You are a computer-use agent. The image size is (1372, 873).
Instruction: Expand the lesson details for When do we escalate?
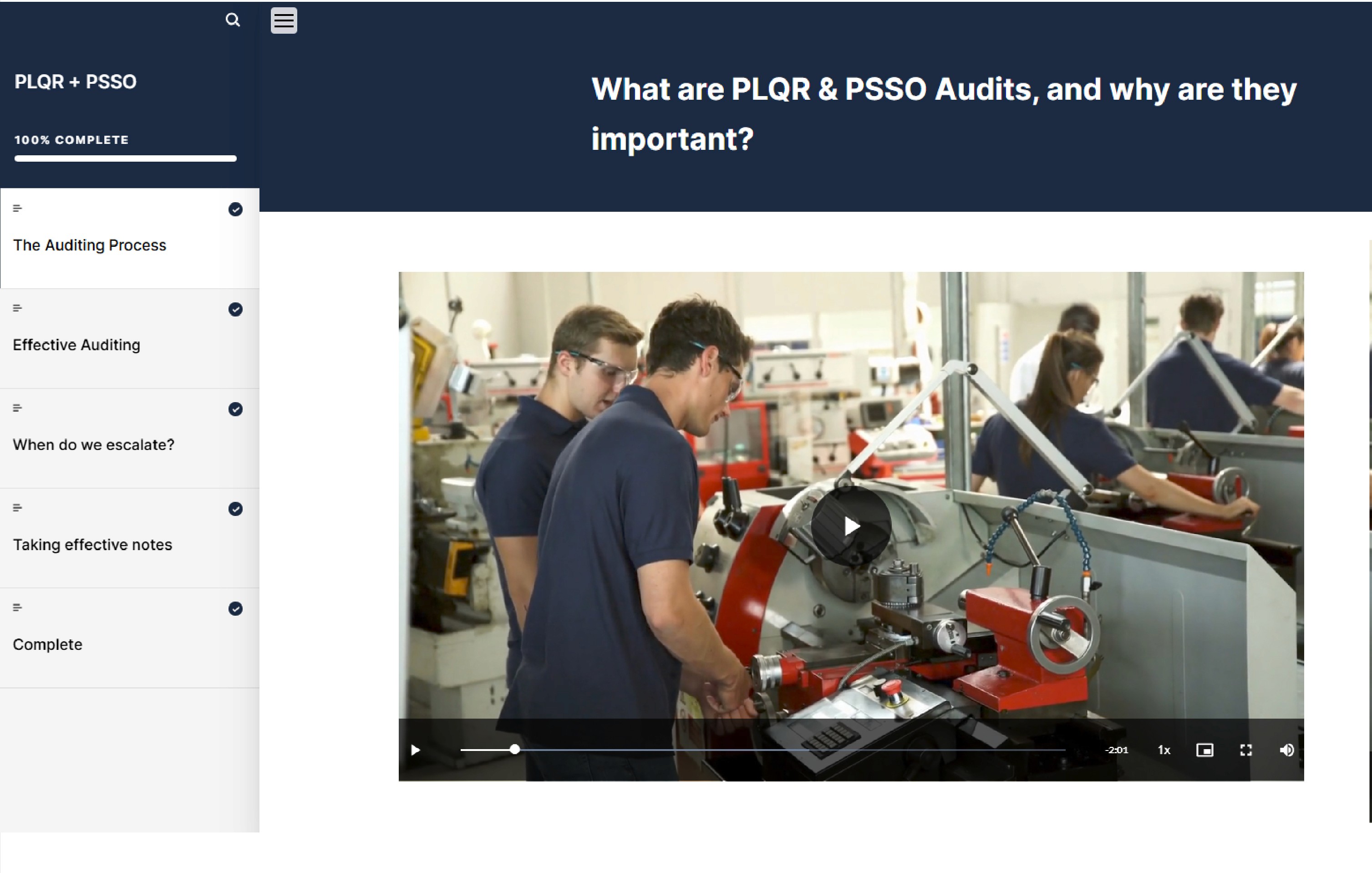pyautogui.click(x=17, y=408)
